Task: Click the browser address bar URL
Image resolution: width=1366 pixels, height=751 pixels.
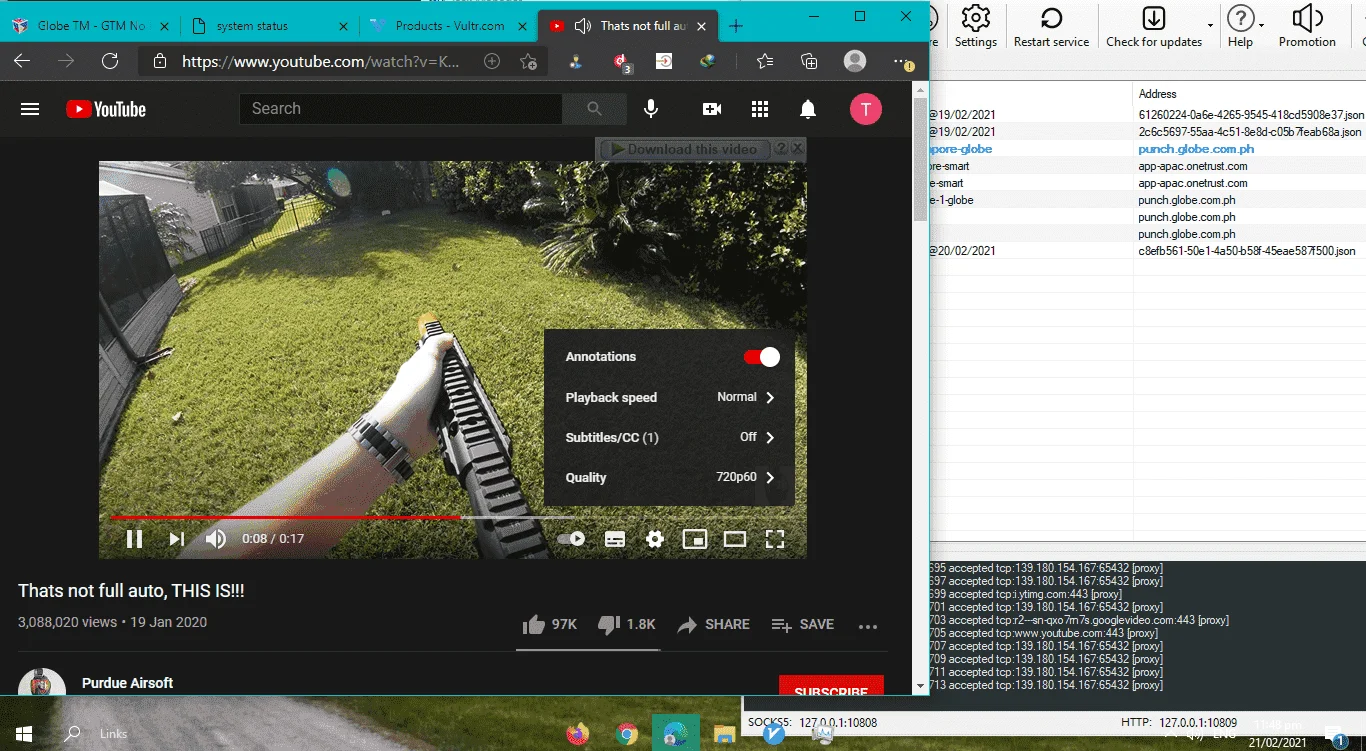Action: (320, 61)
